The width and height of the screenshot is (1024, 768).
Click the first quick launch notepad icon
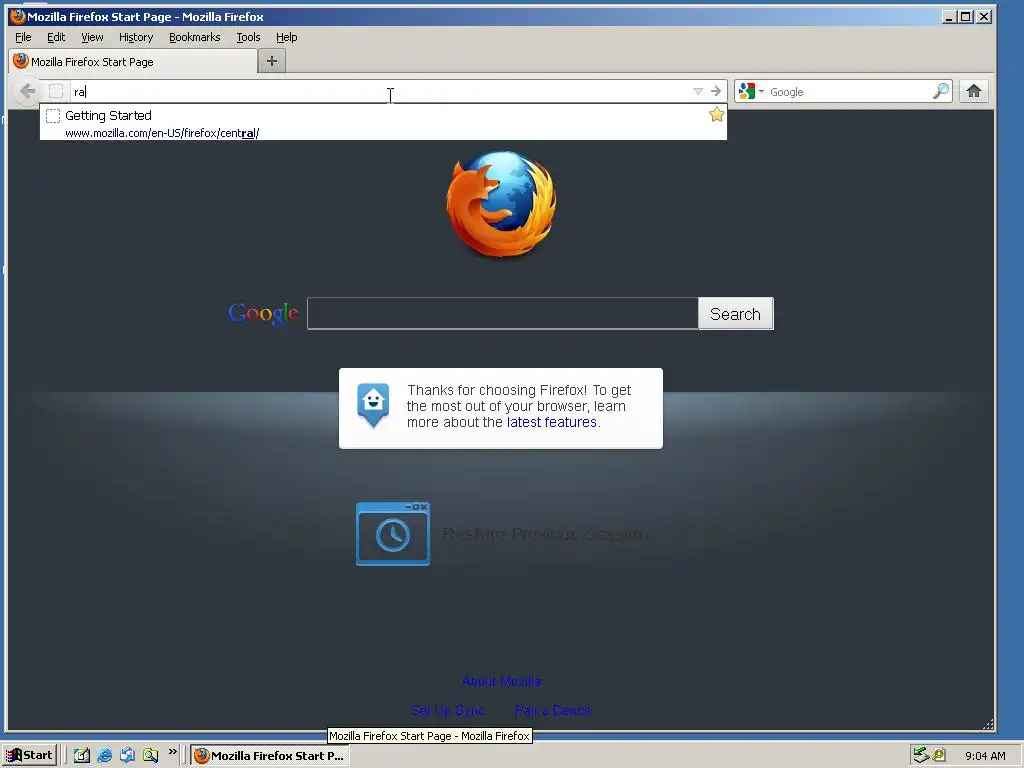(82, 755)
